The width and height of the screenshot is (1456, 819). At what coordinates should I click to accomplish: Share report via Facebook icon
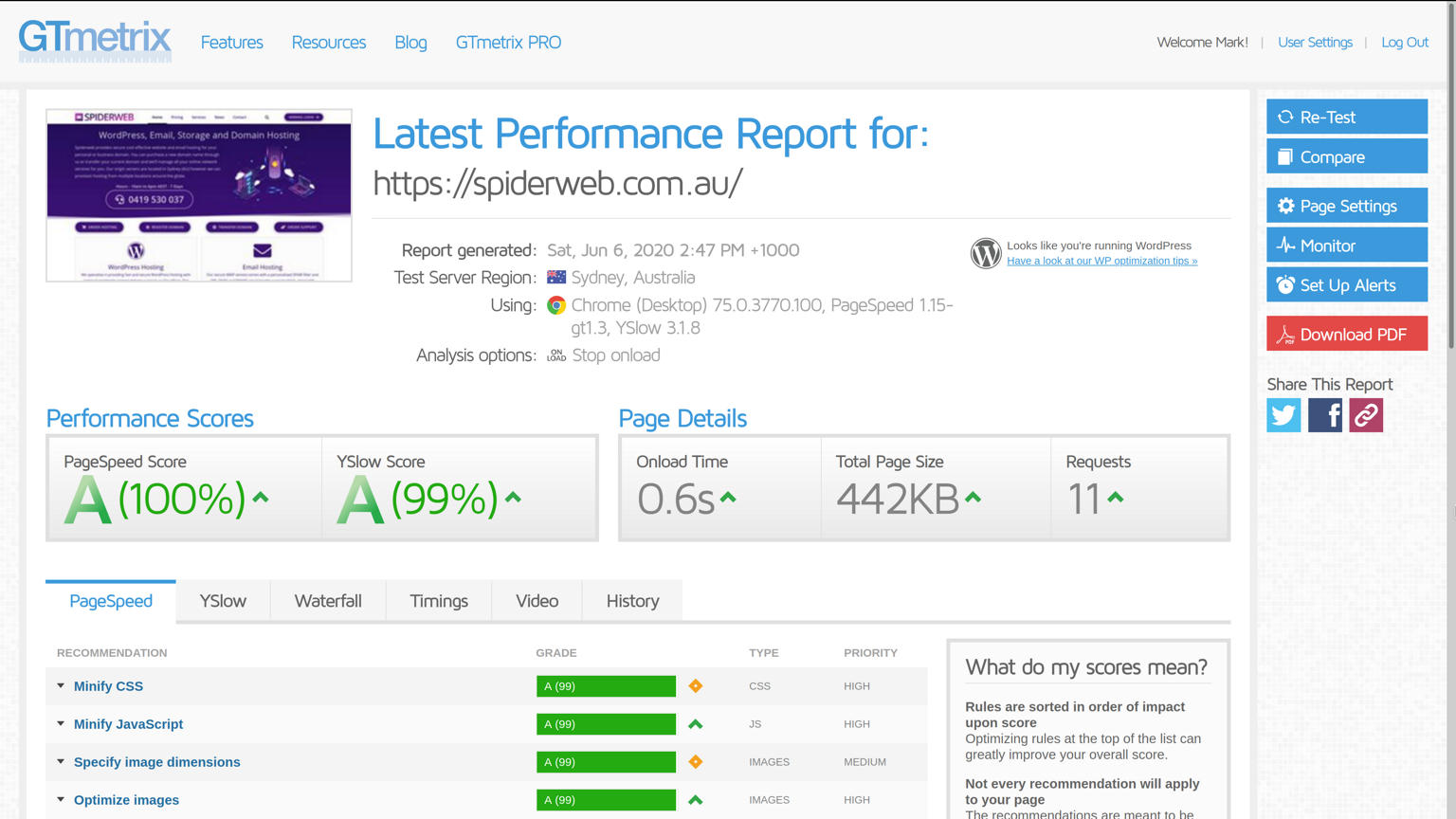[1325, 415]
